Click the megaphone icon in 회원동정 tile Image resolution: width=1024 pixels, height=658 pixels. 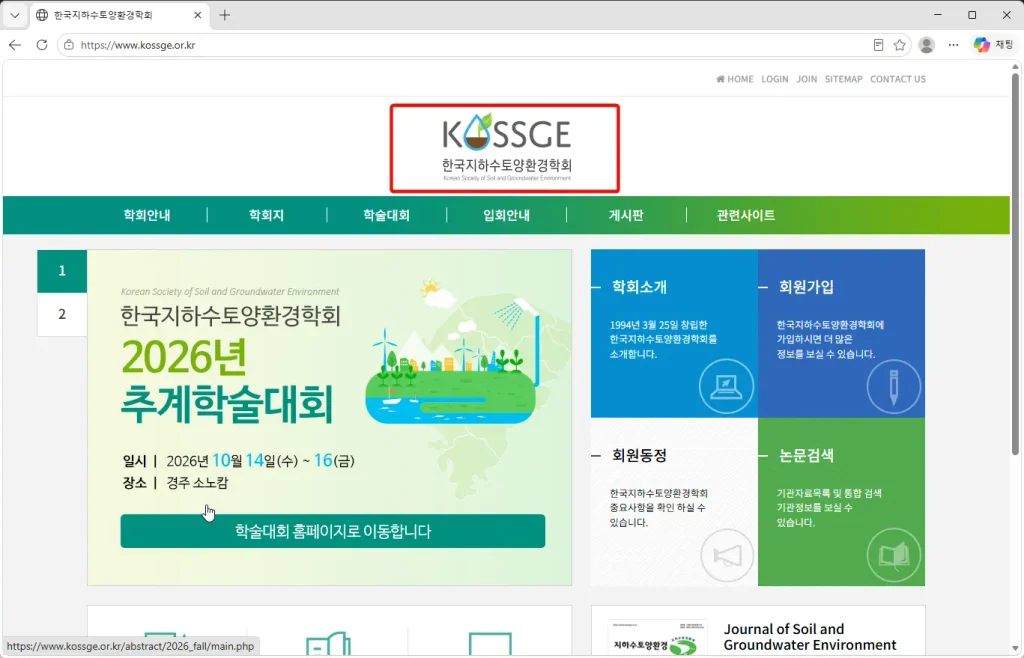[x=727, y=556]
